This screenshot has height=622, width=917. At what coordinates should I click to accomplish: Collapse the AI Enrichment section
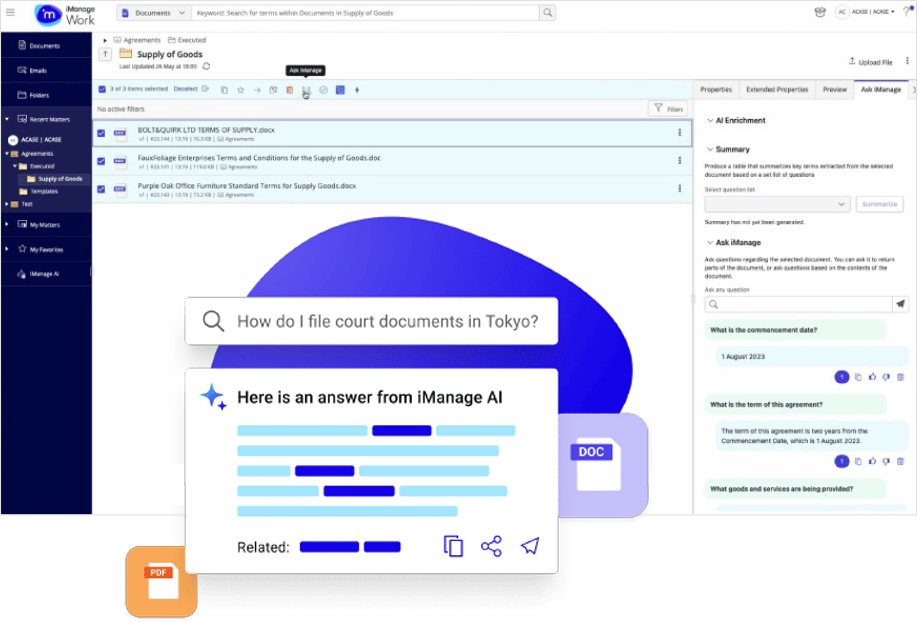[710, 120]
